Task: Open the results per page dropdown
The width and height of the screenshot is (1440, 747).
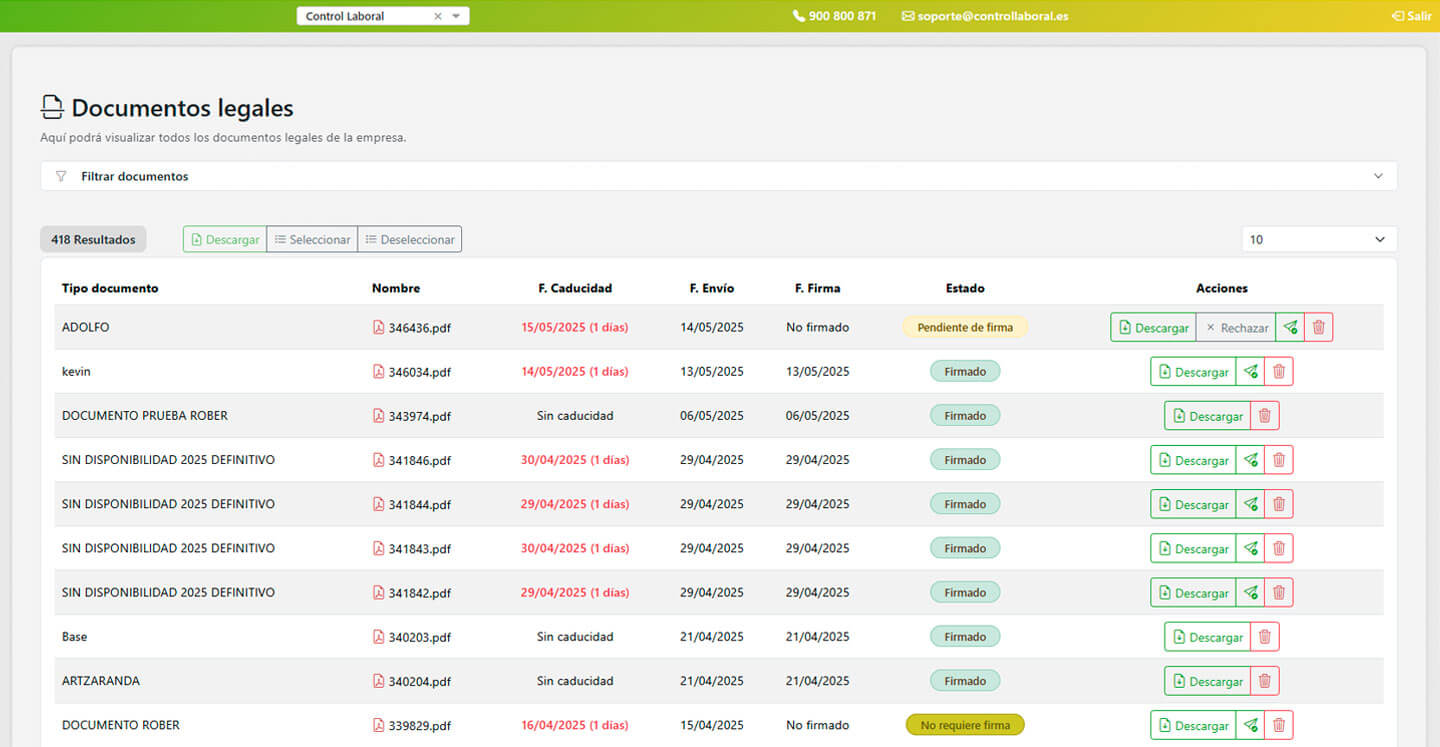Action: coord(1318,240)
